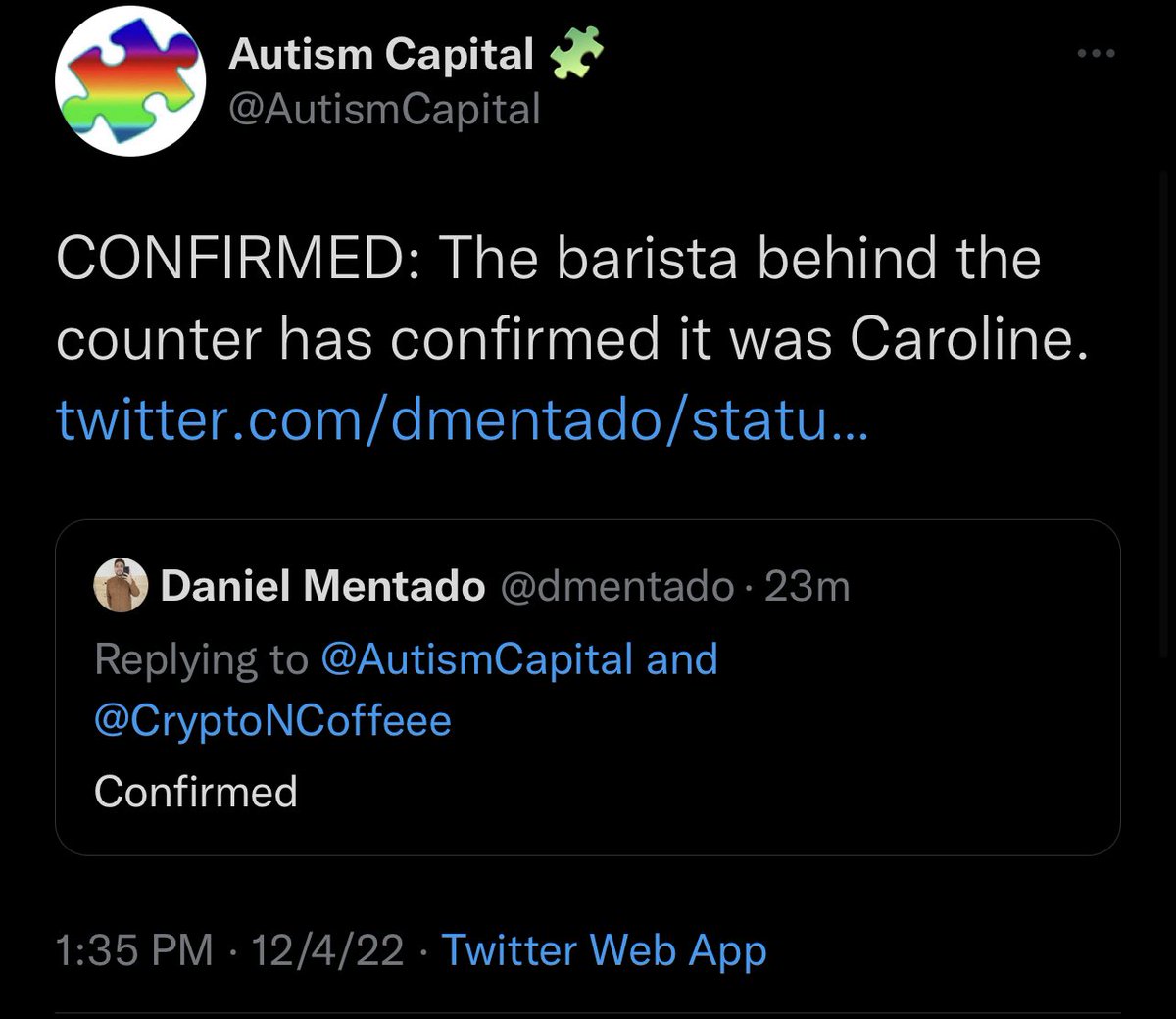Click the @AutismCapital handle under the display name
This screenshot has height=1019, width=1176.
coord(384,109)
